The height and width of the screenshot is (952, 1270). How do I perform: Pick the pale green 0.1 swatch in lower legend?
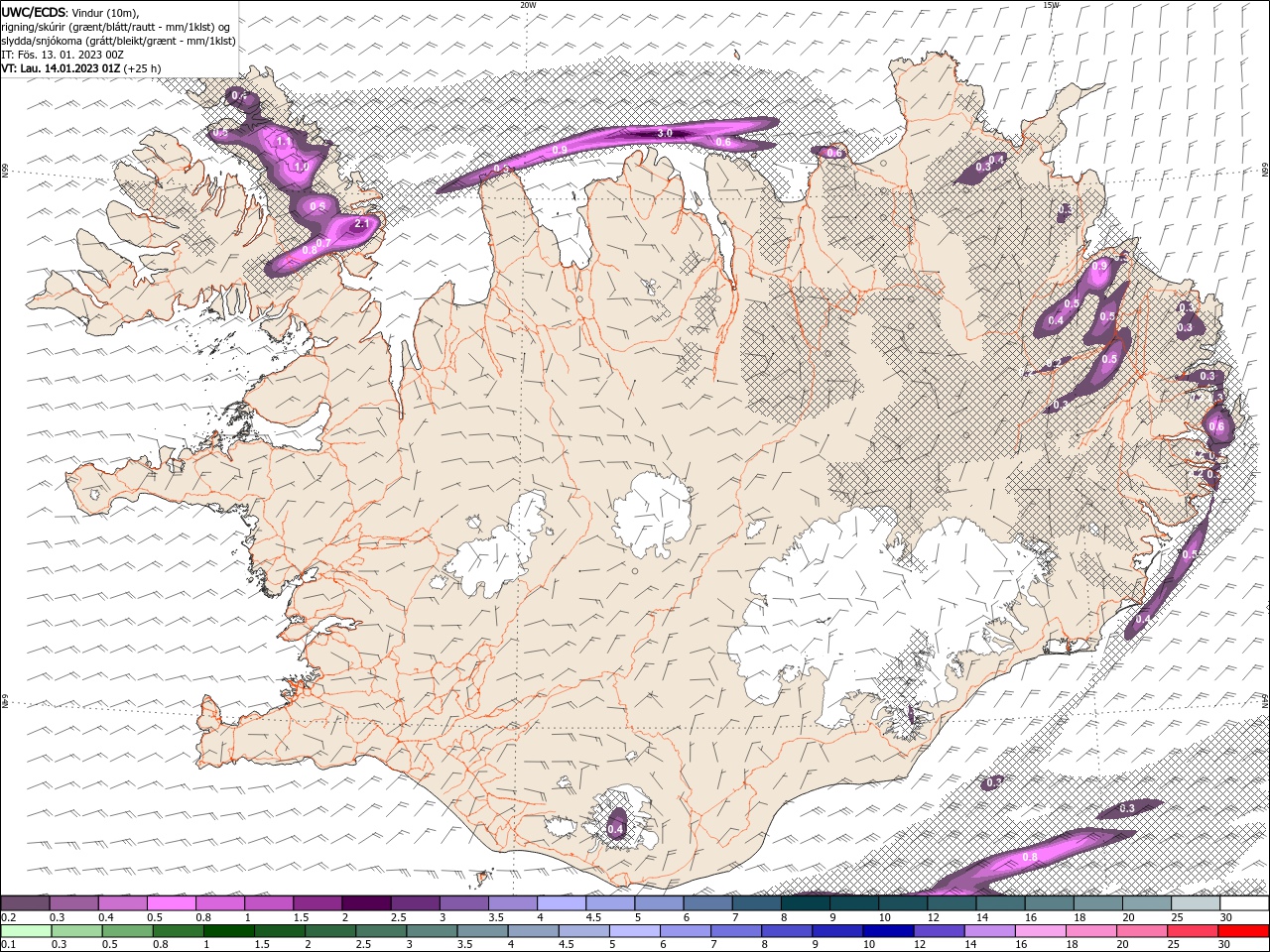coord(26,931)
